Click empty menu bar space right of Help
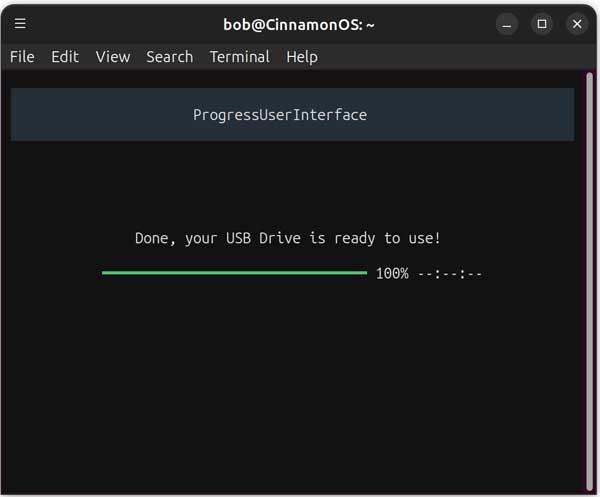 (450, 57)
